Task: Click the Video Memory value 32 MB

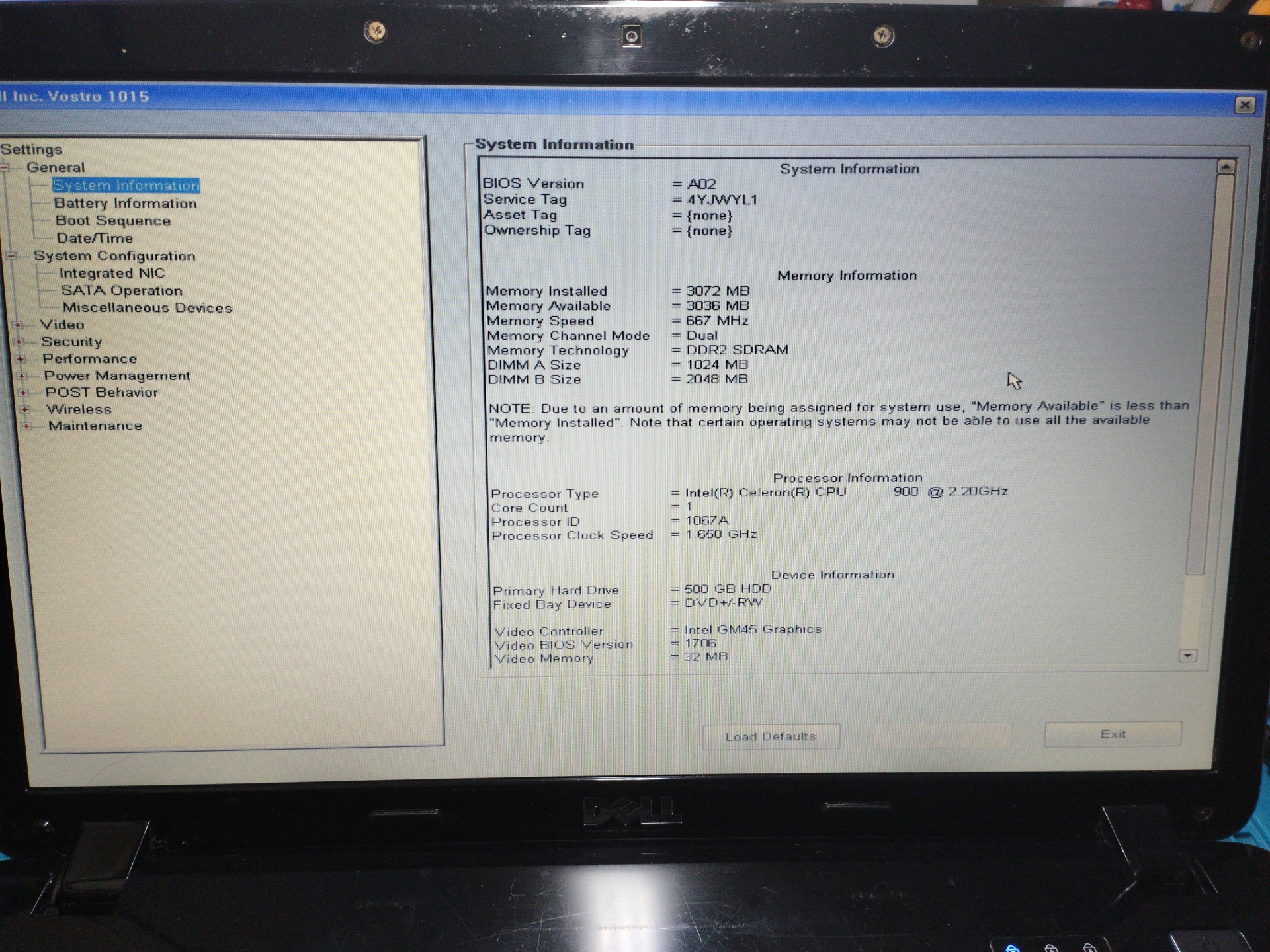Action: coord(706,656)
